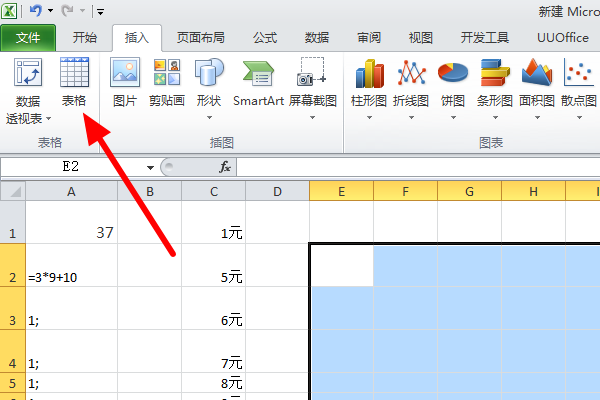This screenshot has width=600, height=400.
Task: Expand the Area chart dropdown arrow
Action: pos(537,118)
